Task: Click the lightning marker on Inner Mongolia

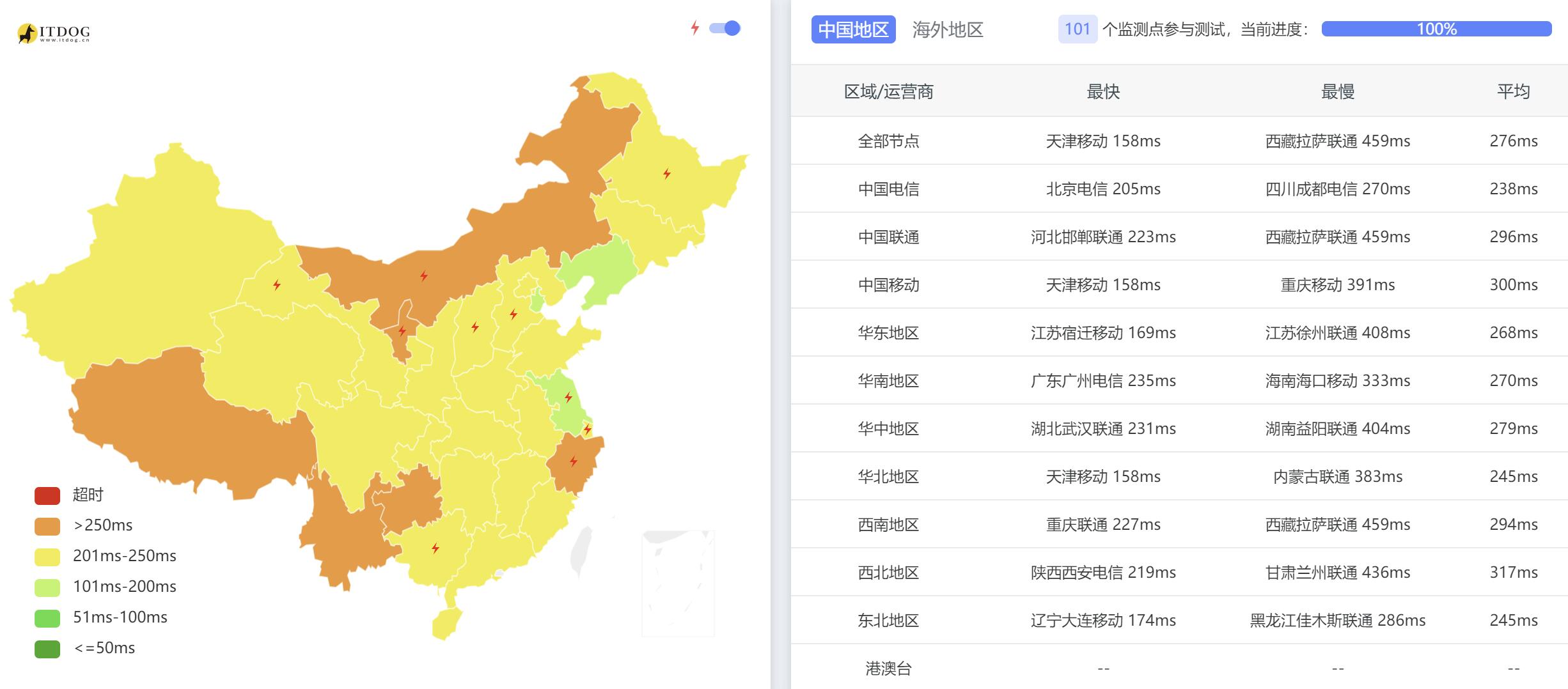Action: [x=424, y=276]
